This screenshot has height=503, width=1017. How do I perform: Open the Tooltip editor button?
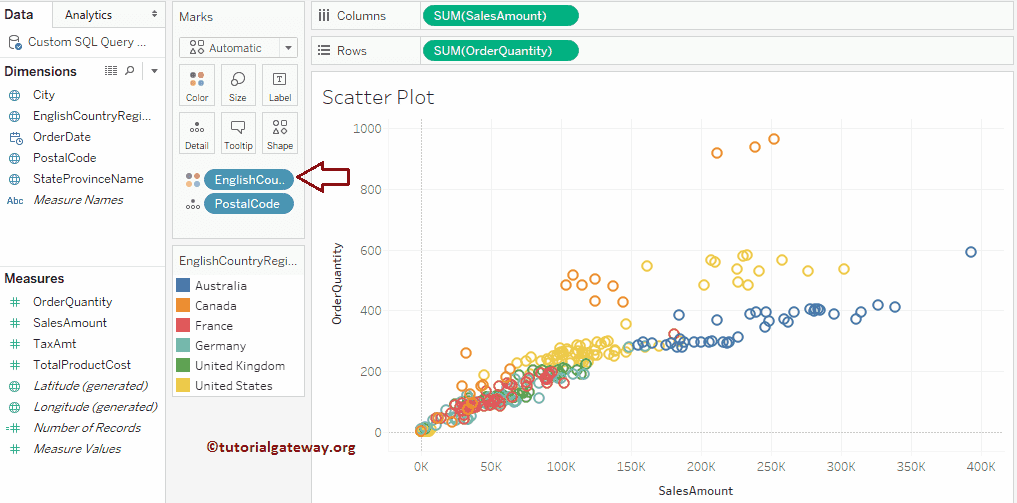coord(238,133)
